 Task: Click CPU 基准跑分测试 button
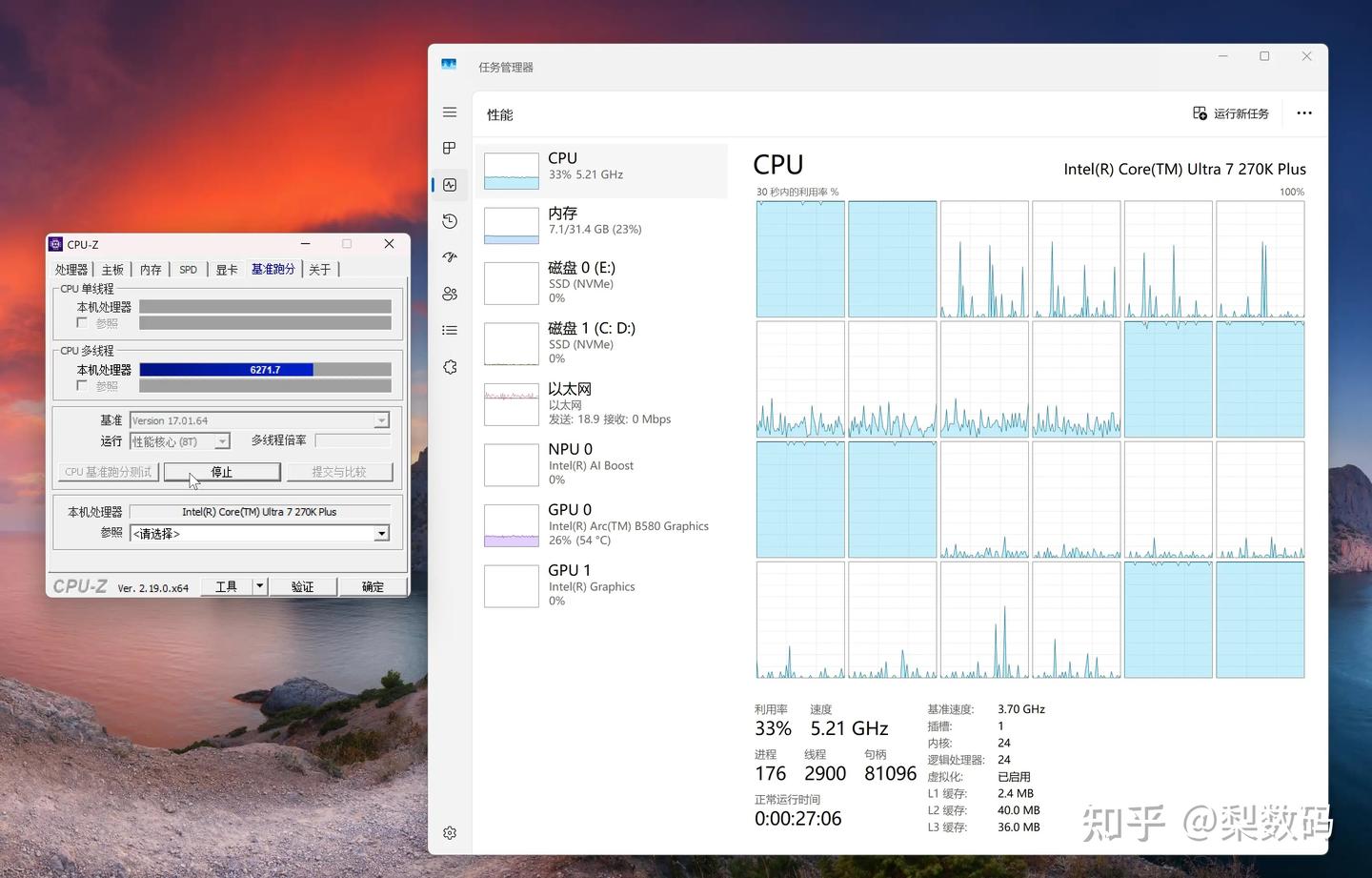tap(108, 472)
